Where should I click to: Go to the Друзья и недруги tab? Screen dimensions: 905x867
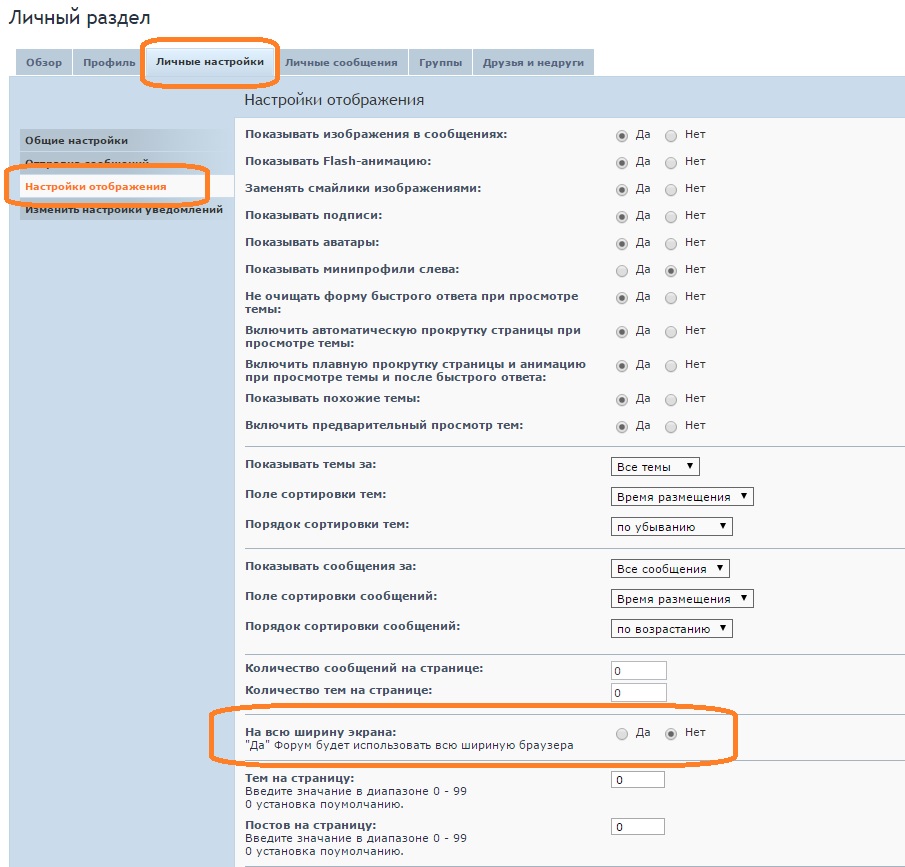(533, 63)
